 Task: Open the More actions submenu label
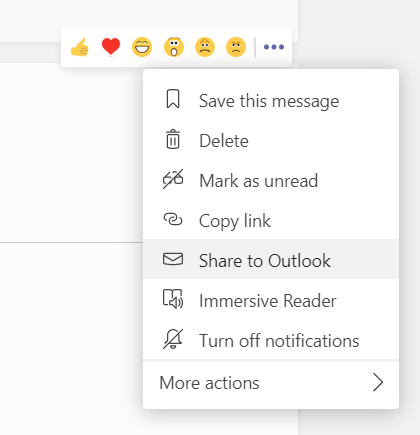click(209, 383)
